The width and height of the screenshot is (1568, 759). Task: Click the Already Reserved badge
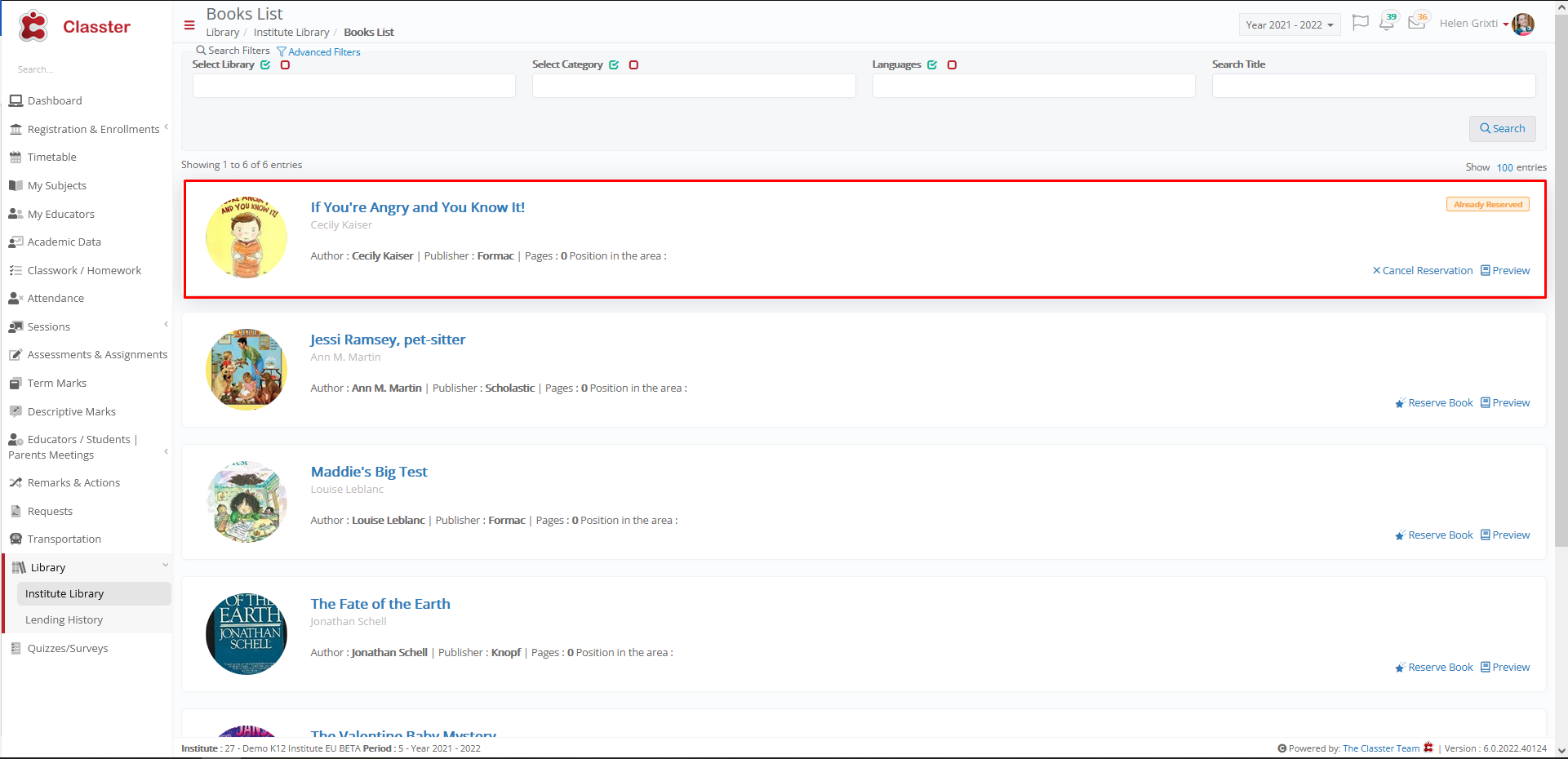pyautogui.click(x=1488, y=205)
